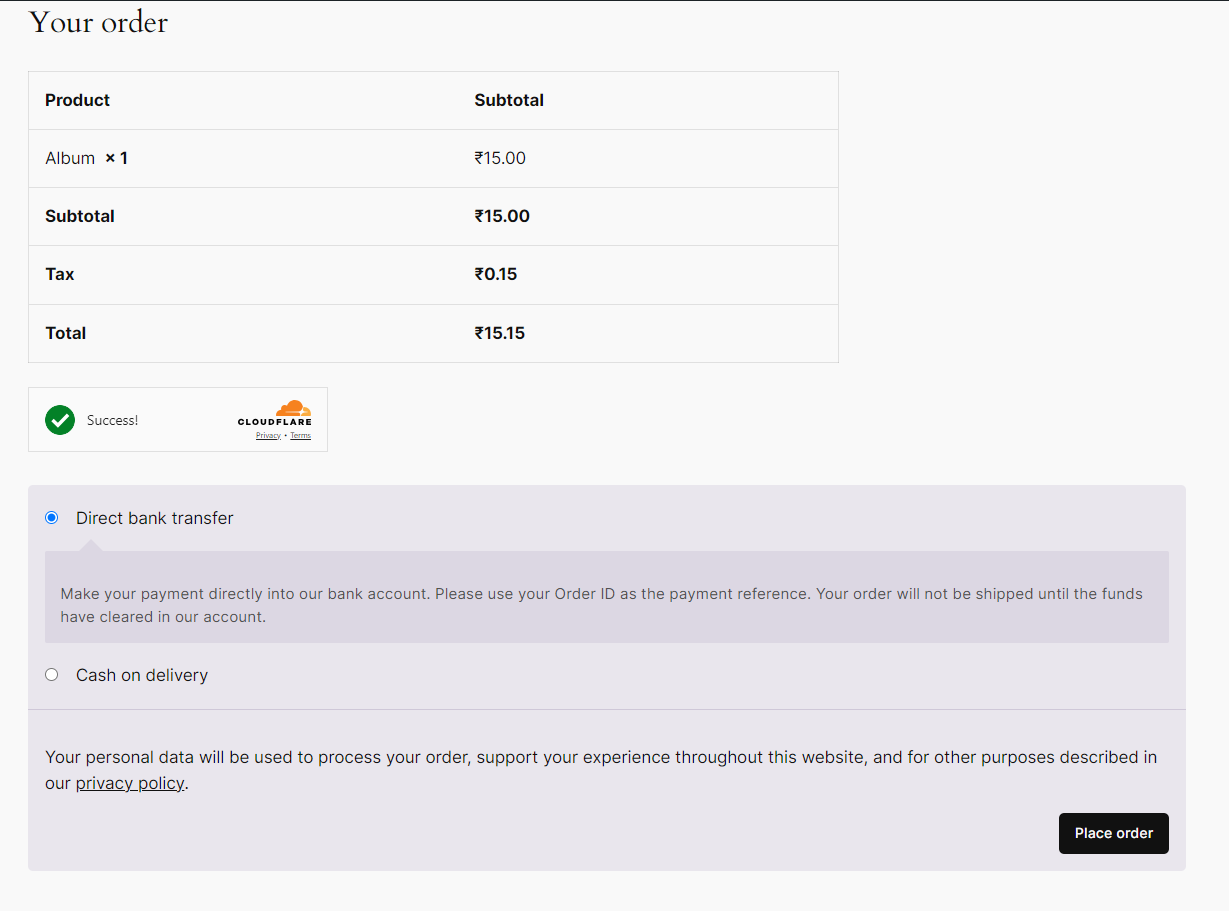Click the ₹0.15 tax amount
Viewport: 1229px width, 911px height.
tap(496, 274)
